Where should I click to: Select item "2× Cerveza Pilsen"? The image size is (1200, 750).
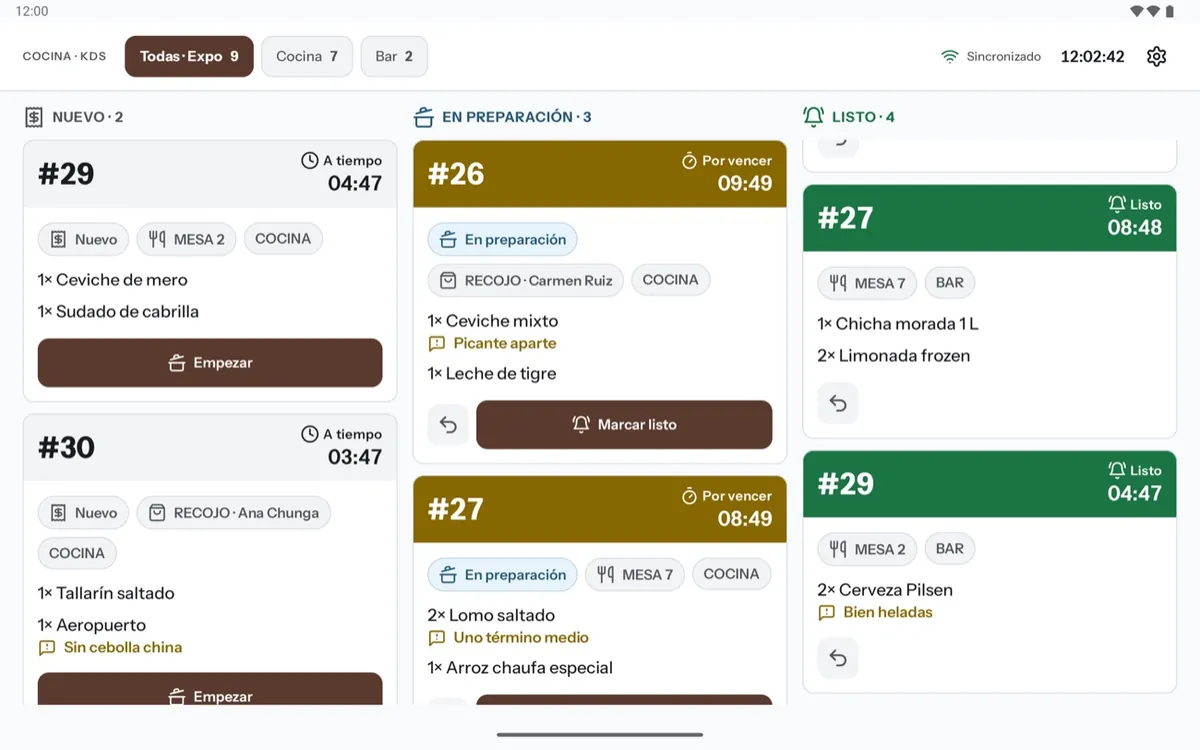[x=886, y=590]
